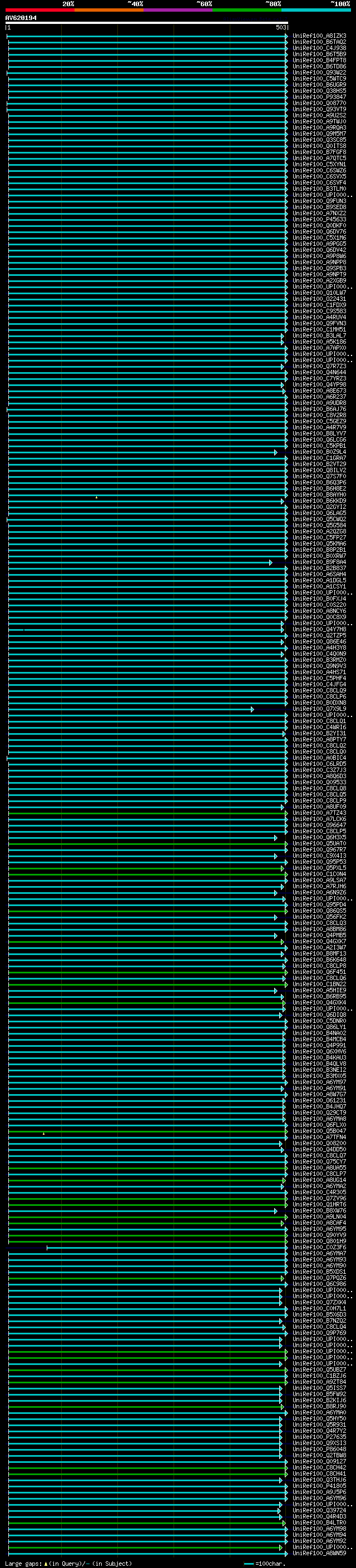Click the alignment bar for UniRef100_Q7X9L9
The width and height of the screenshot is (356, 1568).
[130, 709]
